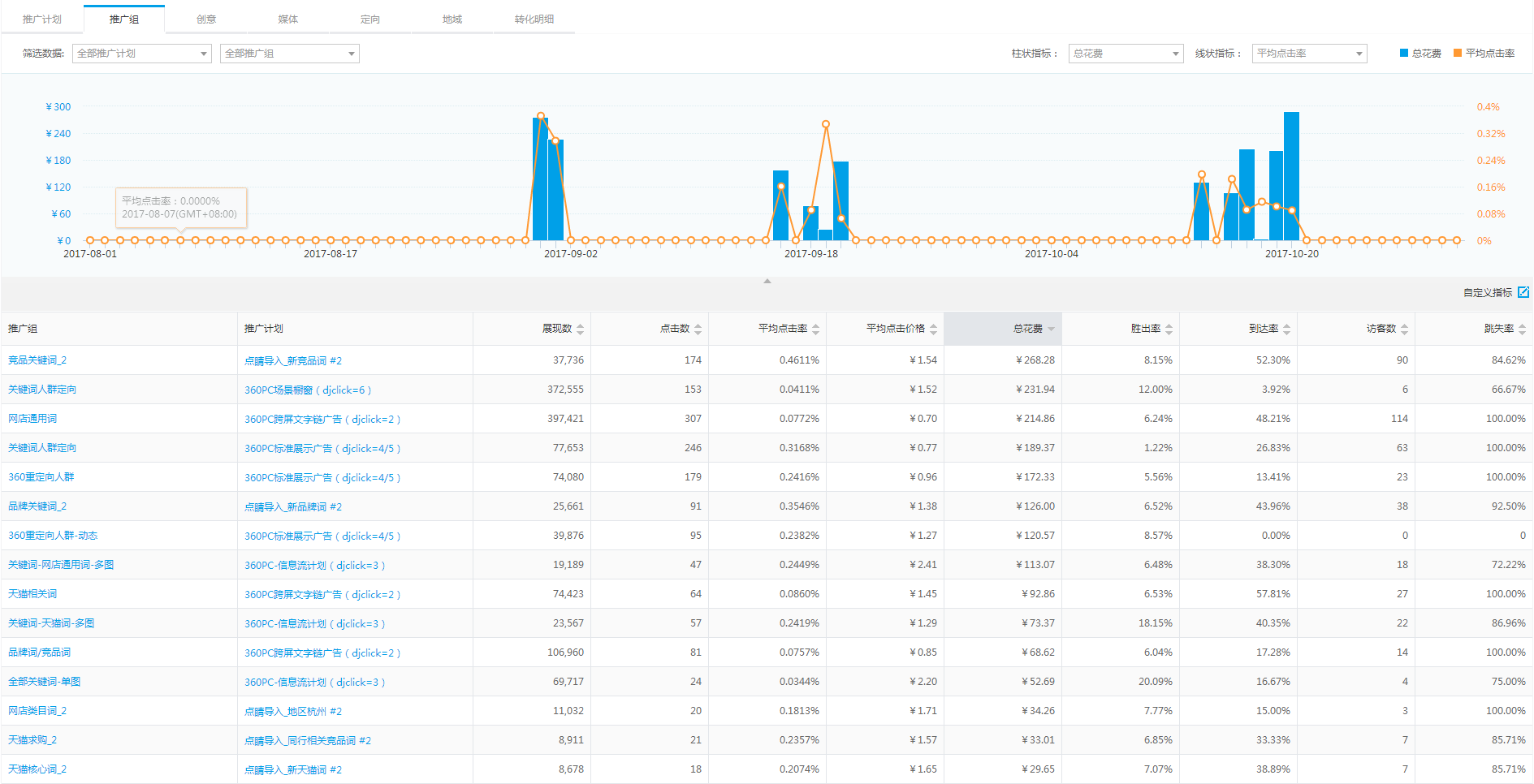Sort by 胜出率 column sort icon
This screenshot has width=1534, height=784.
1169,329
